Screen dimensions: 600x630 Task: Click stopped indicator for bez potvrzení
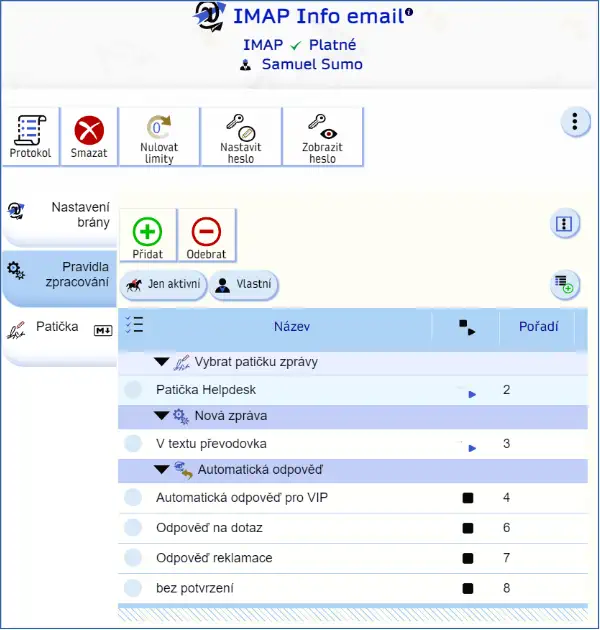pos(468,589)
